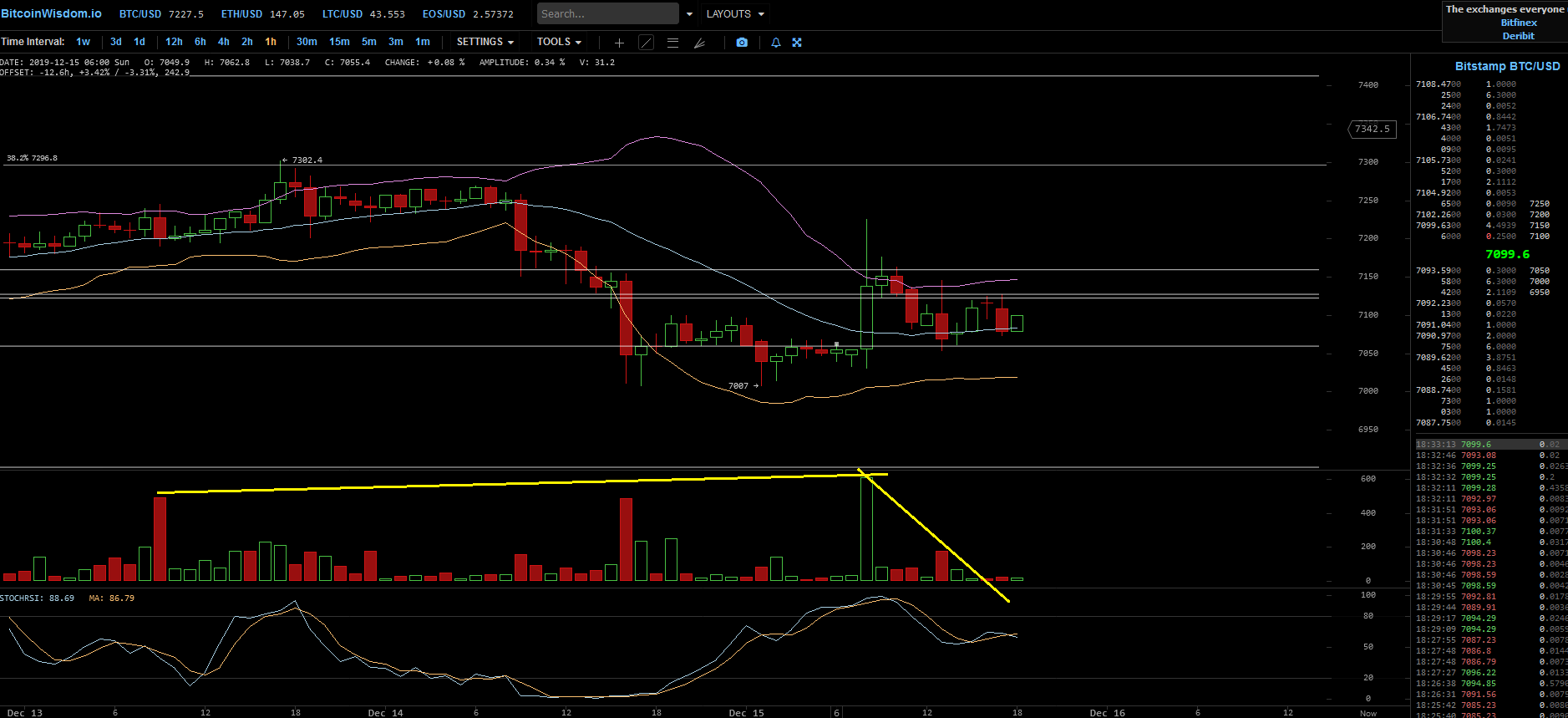
Task: Switch time interval to 2h
Action: pyautogui.click(x=247, y=42)
